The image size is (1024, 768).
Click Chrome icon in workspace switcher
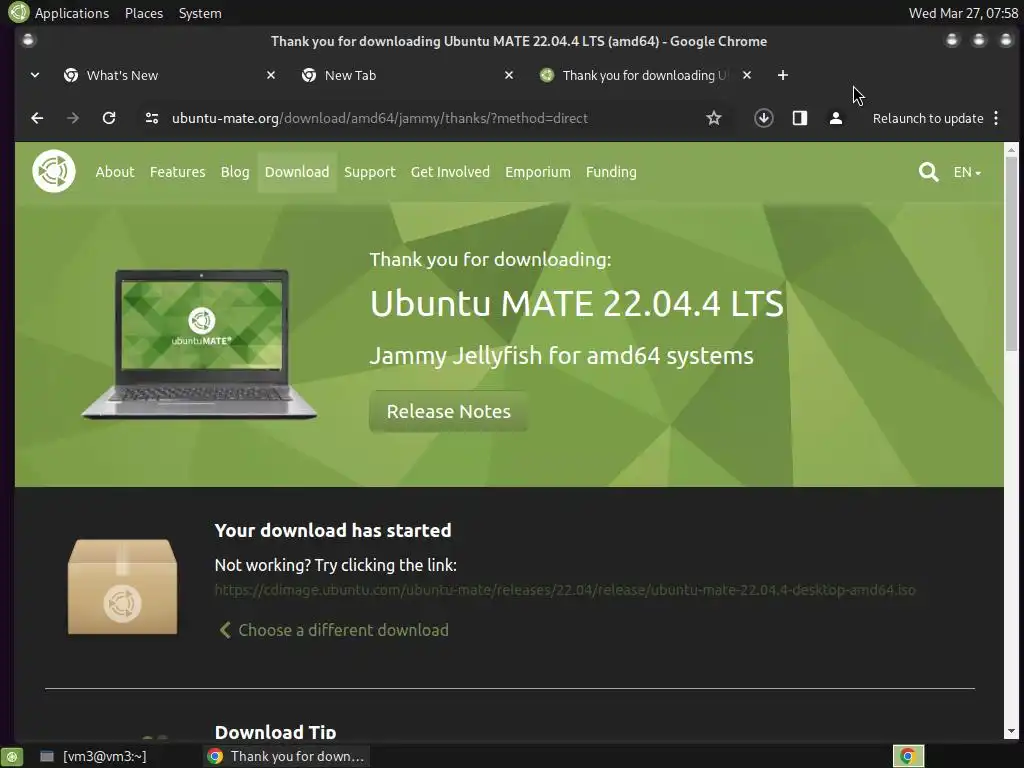[x=908, y=756]
